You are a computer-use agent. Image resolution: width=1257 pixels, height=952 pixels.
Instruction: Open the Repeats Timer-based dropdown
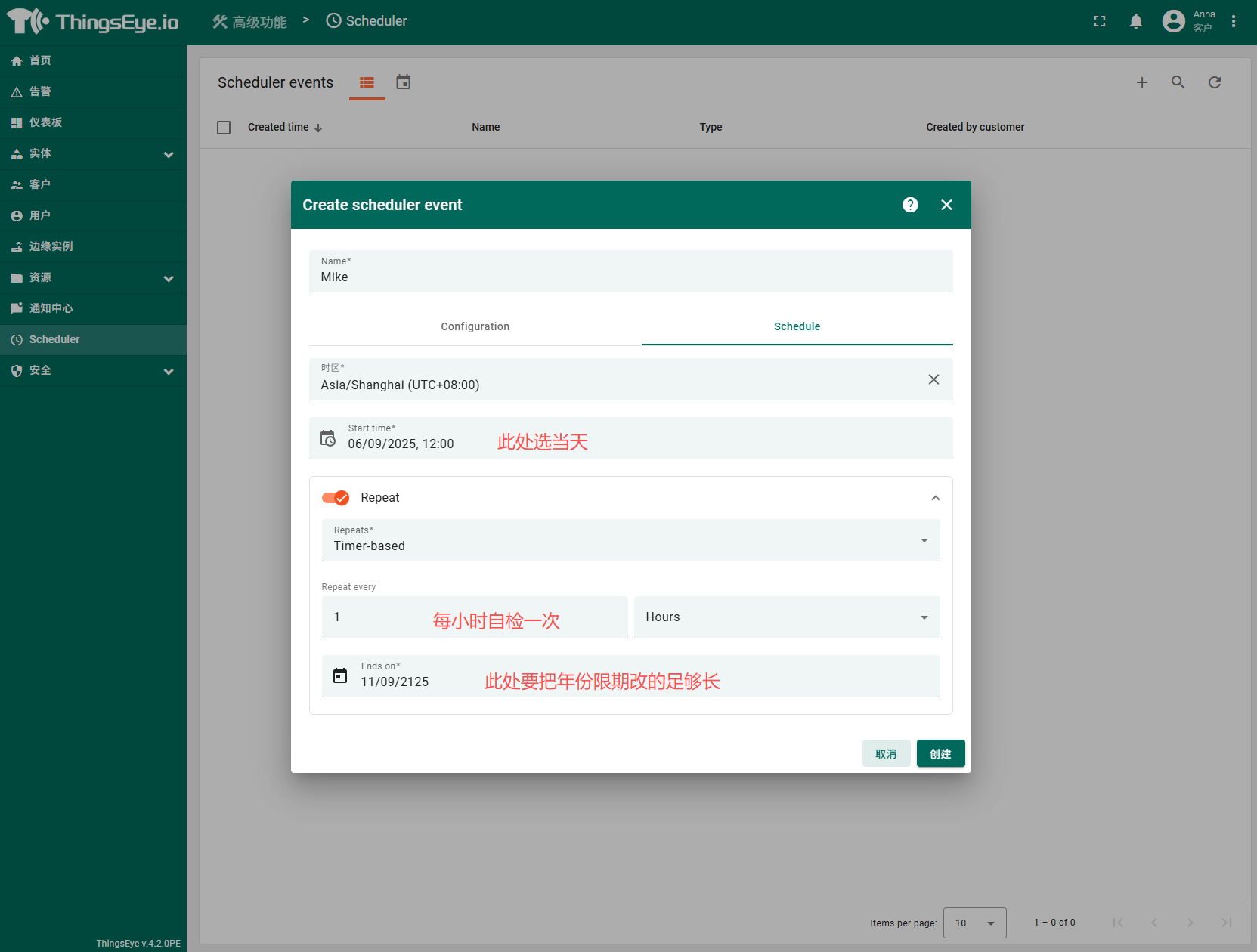630,540
